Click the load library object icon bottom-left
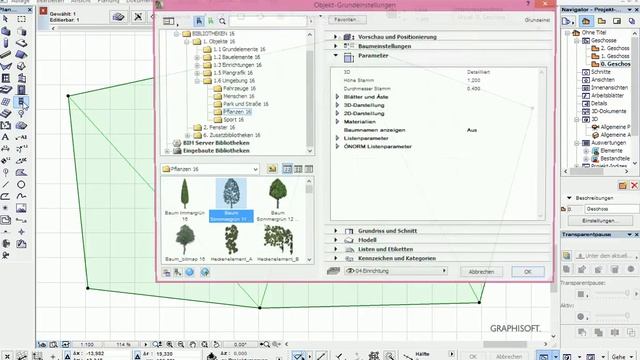Image resolution: width=640 pixels, height=360 pixels. point(167,272)
